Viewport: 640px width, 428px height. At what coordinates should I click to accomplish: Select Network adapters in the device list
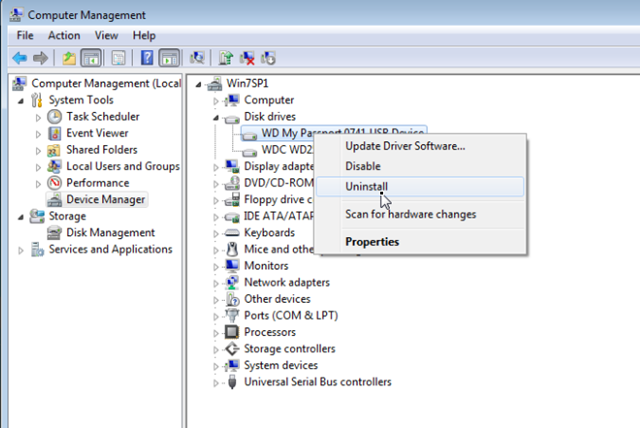286,283
